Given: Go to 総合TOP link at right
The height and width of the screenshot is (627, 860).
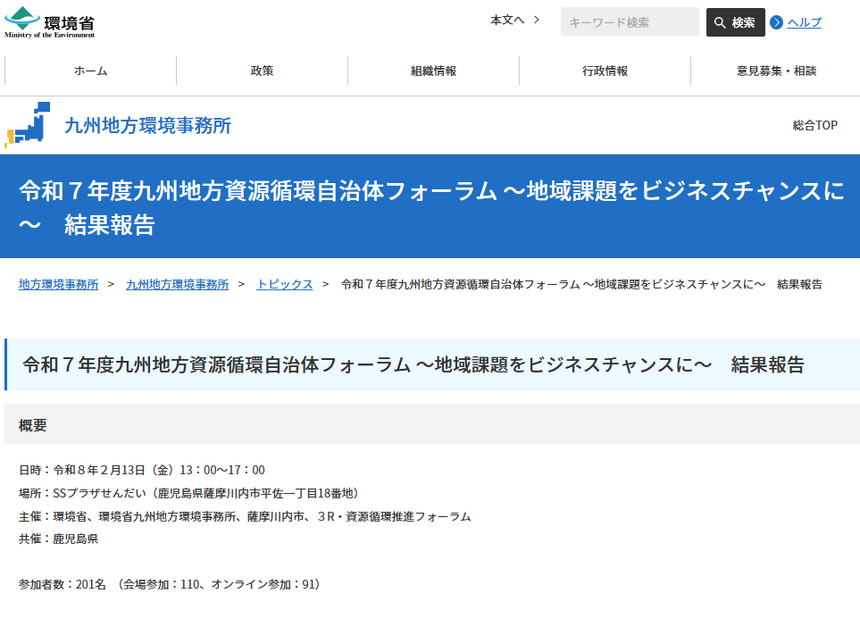Looking at the screenshot, I should tap(814, 125).
